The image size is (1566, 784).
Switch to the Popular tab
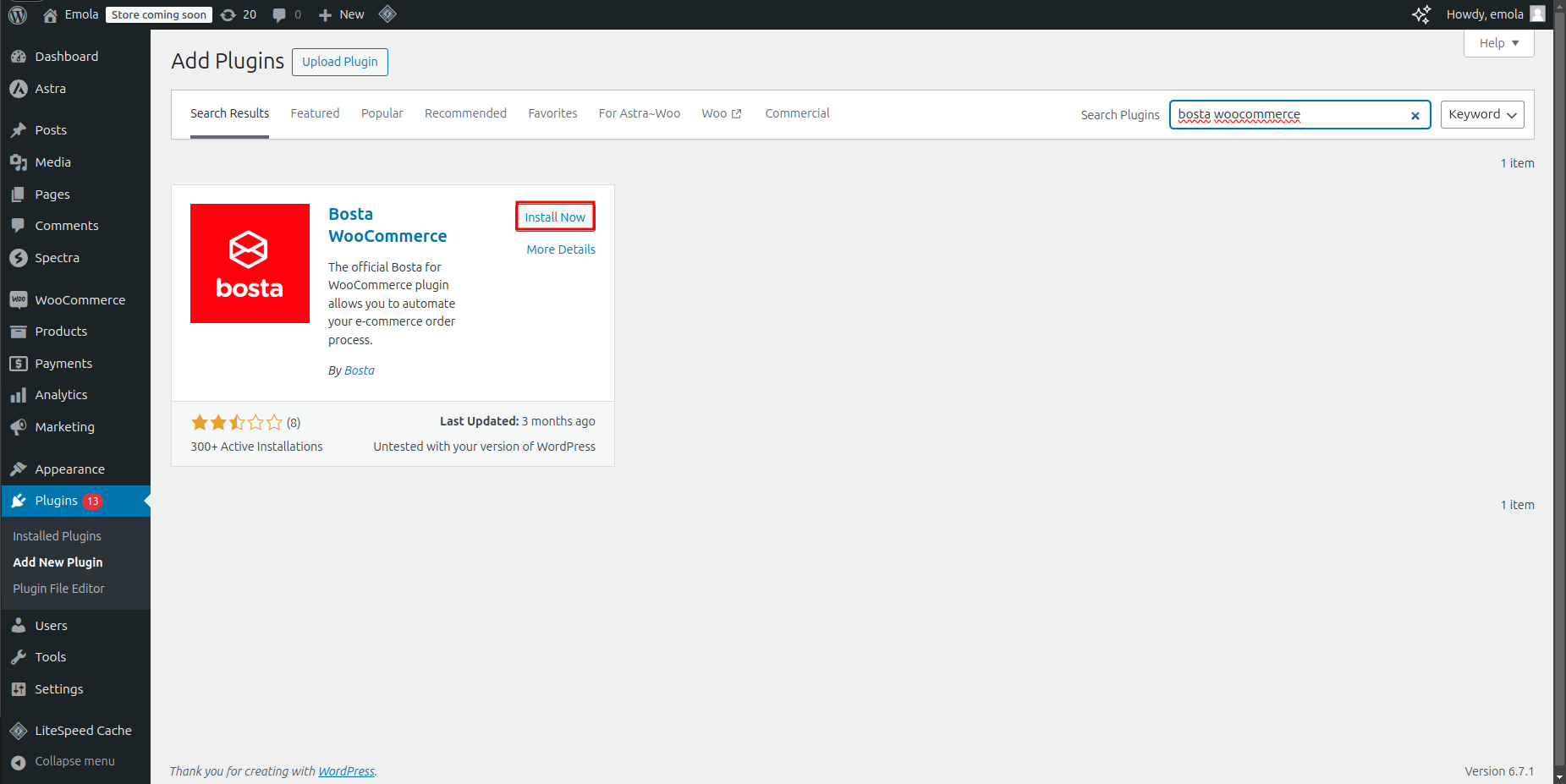click(382, 114)
